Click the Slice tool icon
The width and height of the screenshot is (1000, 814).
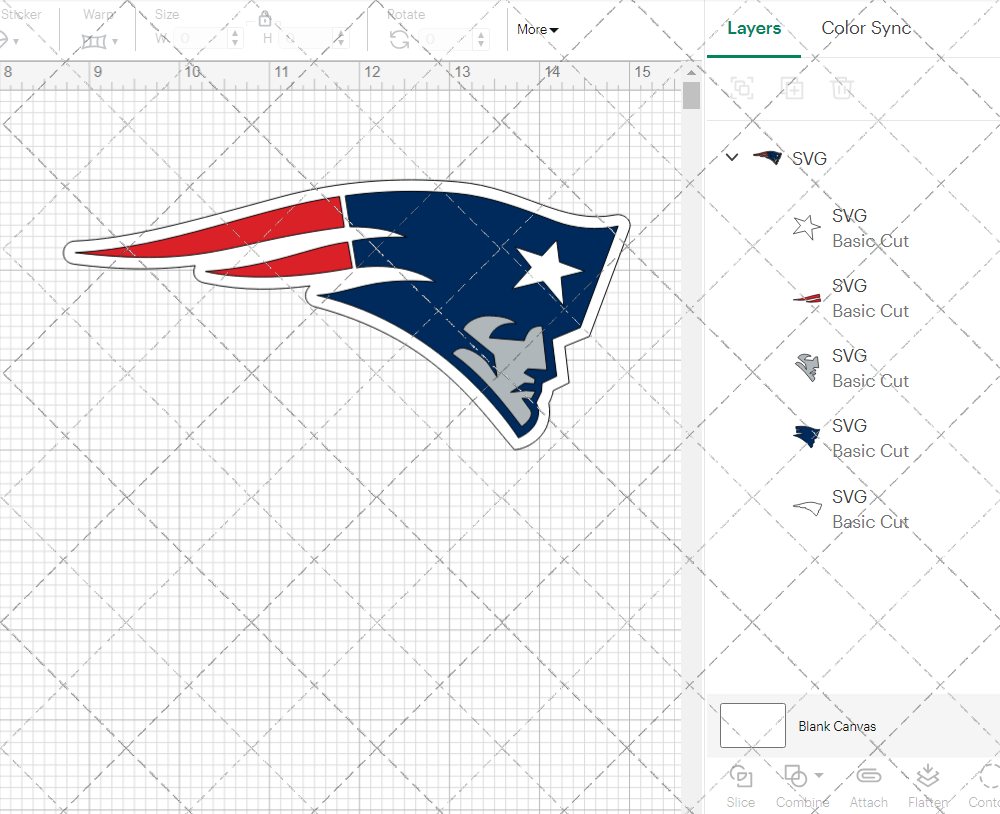pyautogui.click(x=741, y=777)
